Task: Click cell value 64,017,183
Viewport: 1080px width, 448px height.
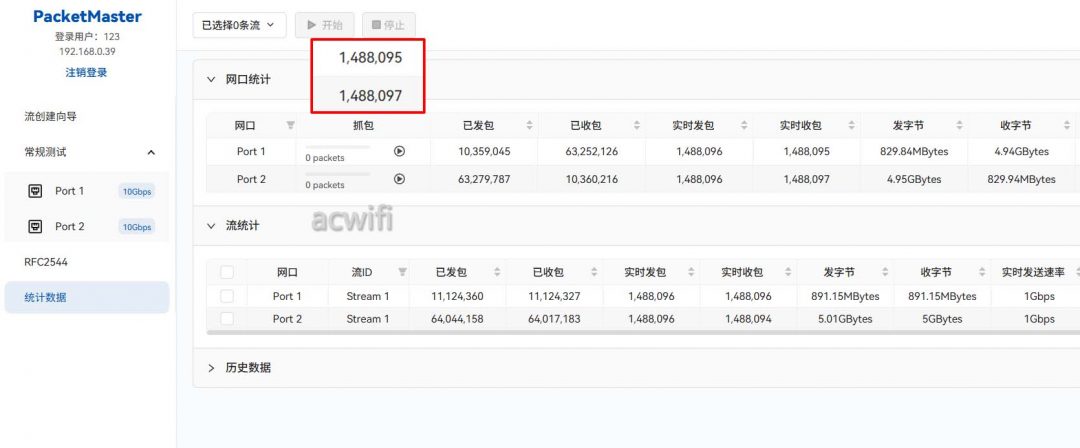Action: pyautogui.click(x=554, y=319)
